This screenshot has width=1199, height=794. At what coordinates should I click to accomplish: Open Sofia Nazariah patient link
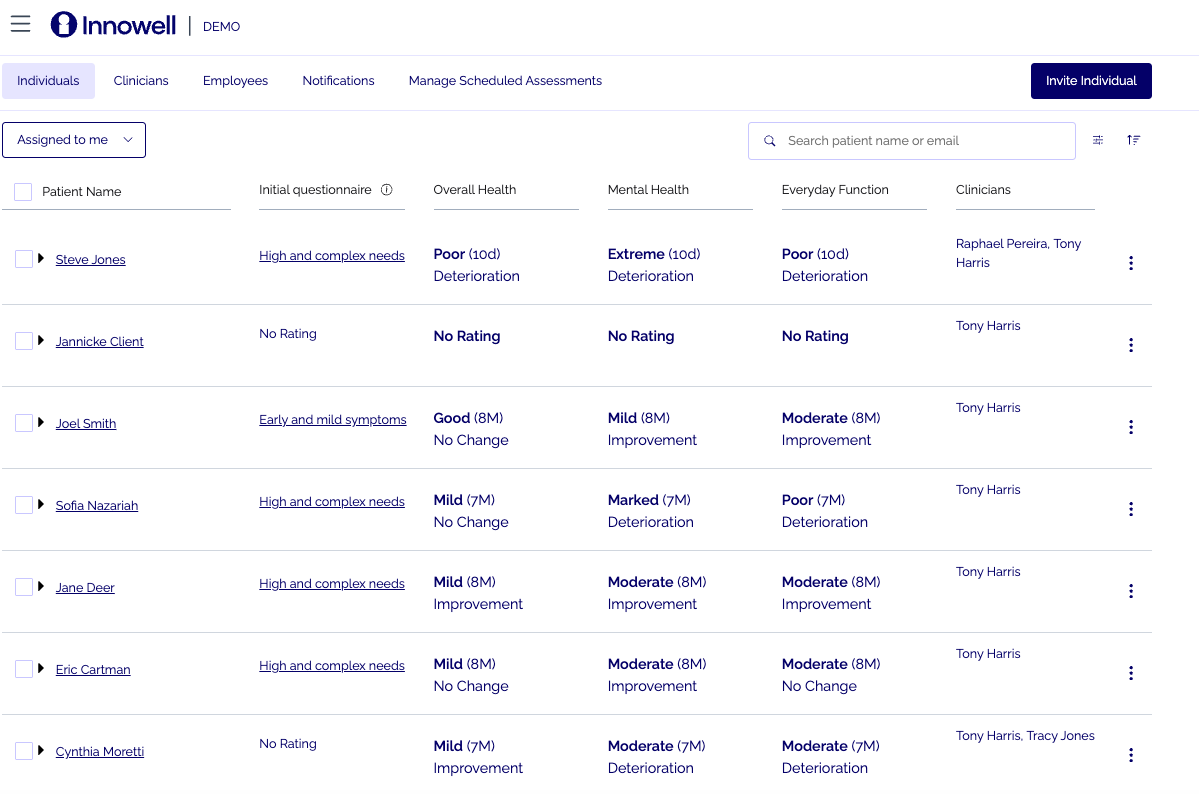click(97, 506)
